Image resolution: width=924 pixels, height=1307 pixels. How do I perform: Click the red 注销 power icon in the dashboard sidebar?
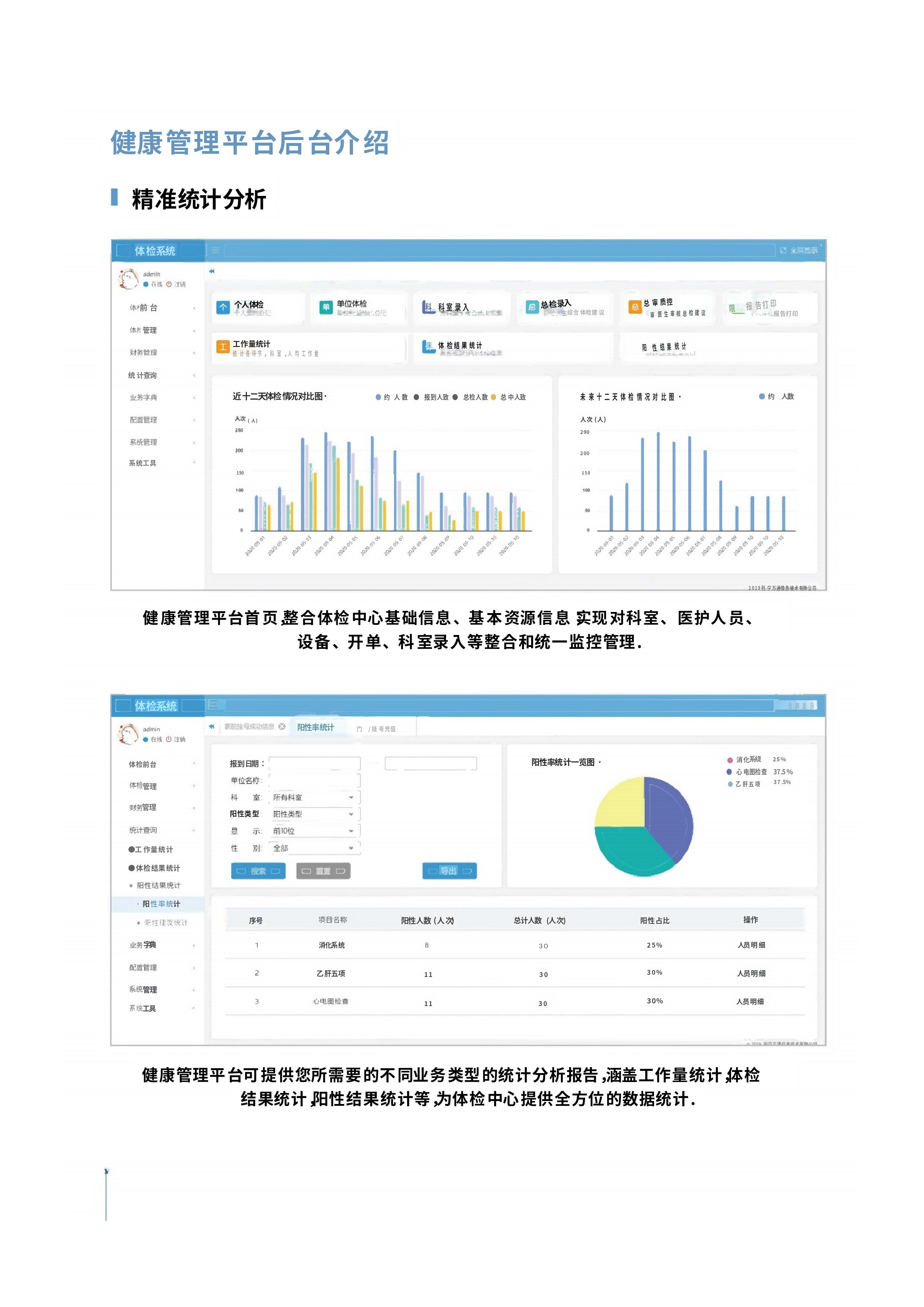[169, 284]
